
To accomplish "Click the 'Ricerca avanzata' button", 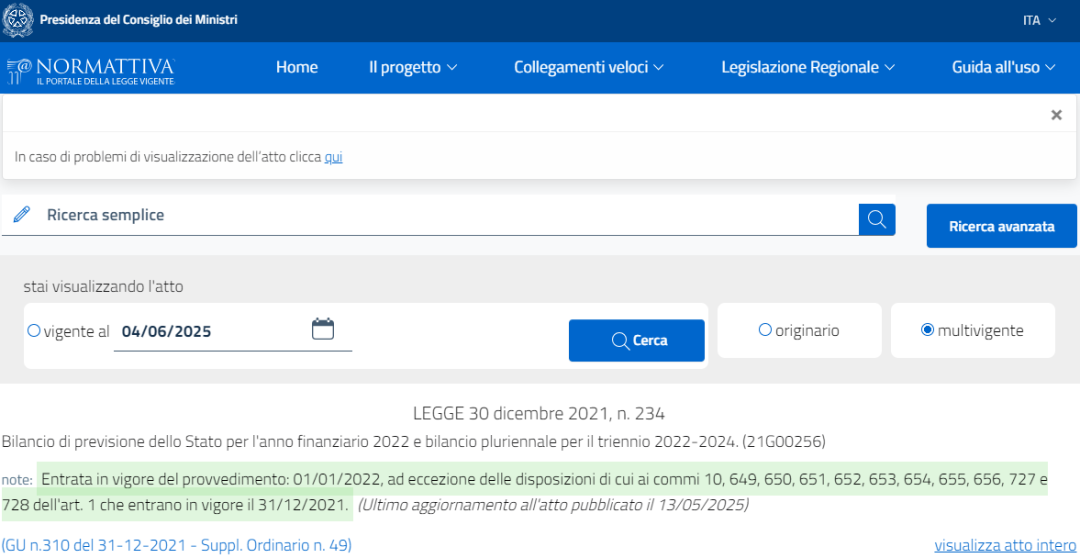I will click(1001, 226).
